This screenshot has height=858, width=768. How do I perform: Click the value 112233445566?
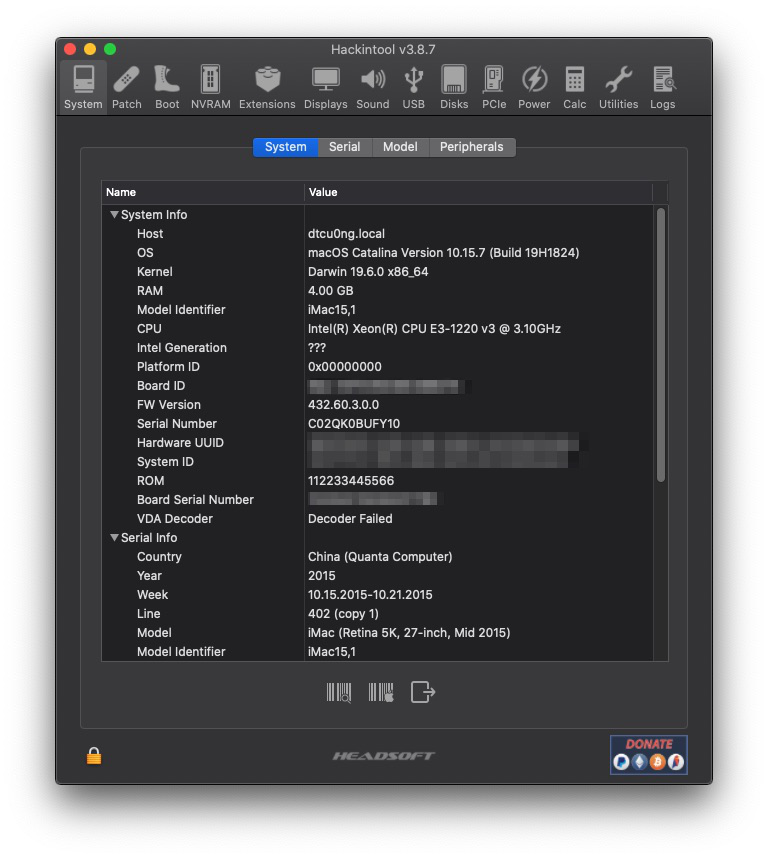[351, 480]
